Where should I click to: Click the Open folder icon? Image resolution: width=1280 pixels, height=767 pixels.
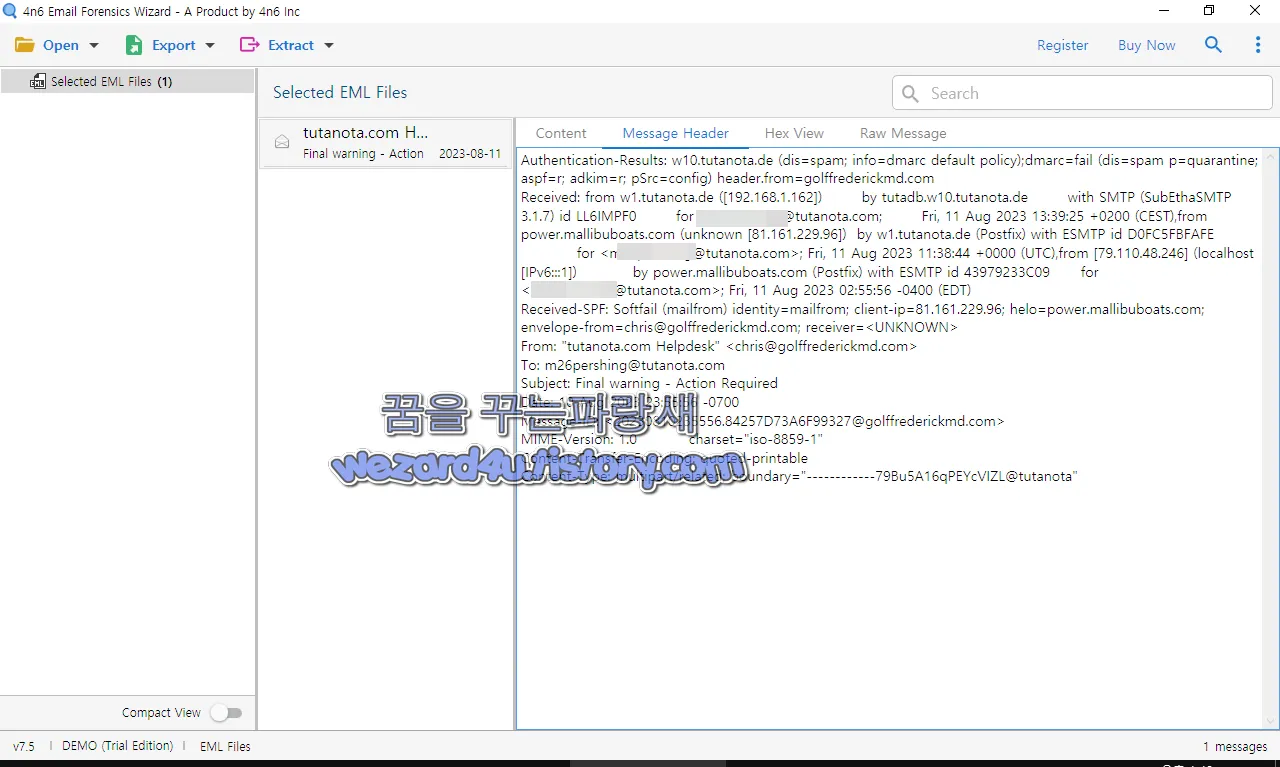(24, 45)
